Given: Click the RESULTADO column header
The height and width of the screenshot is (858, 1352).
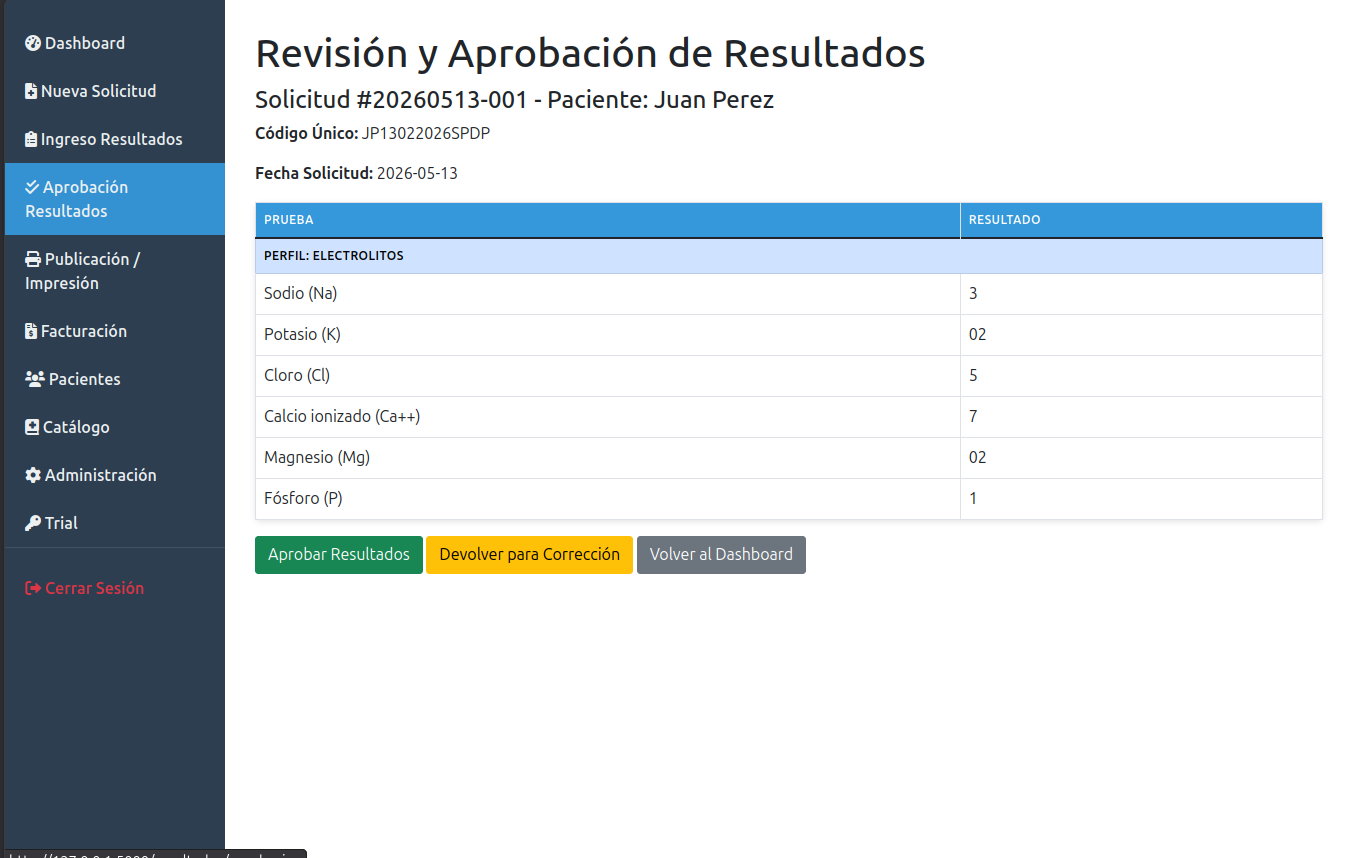Looking at the screenshot, I should [x=1141, y=220].
